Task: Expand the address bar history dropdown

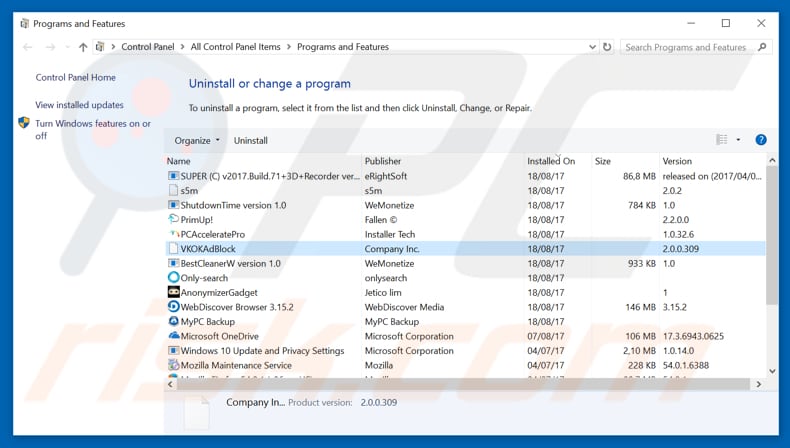Action: click(592, 47)
